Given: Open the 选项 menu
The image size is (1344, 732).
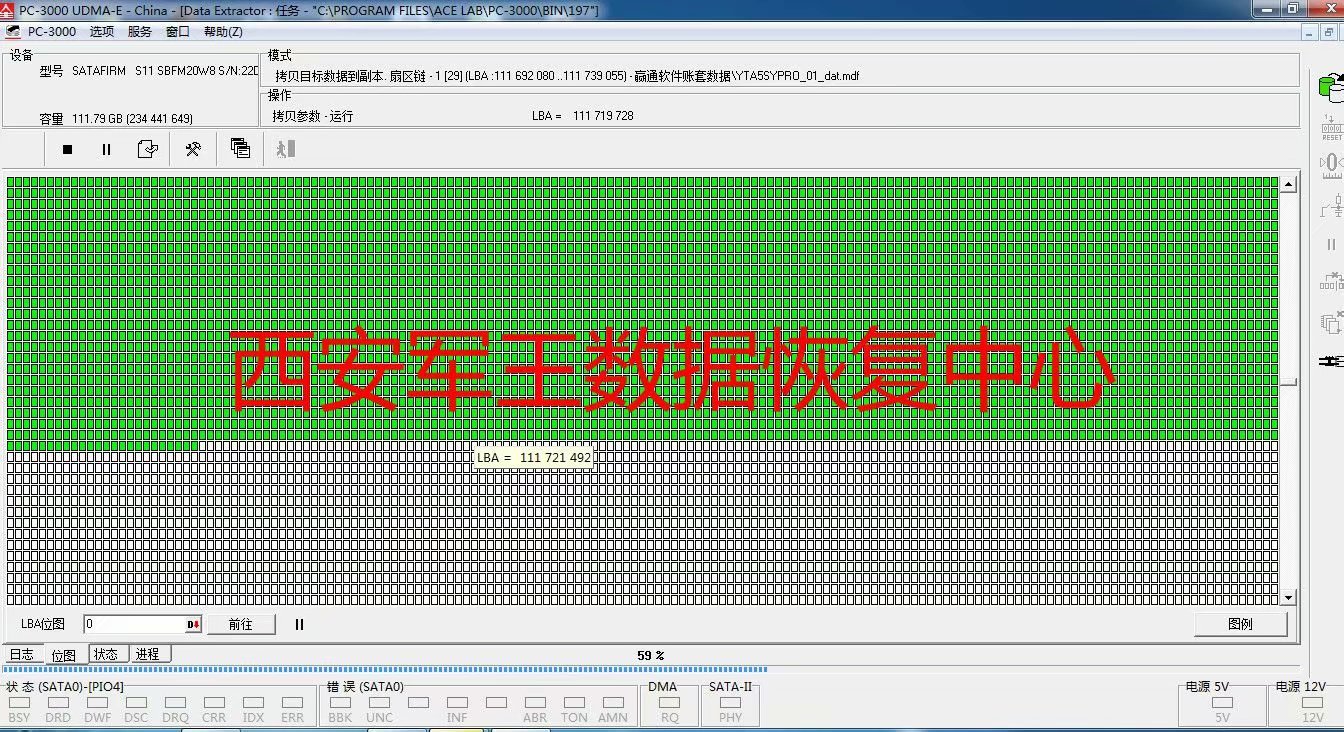Looking at the screenshot, I should coord(103,31).
